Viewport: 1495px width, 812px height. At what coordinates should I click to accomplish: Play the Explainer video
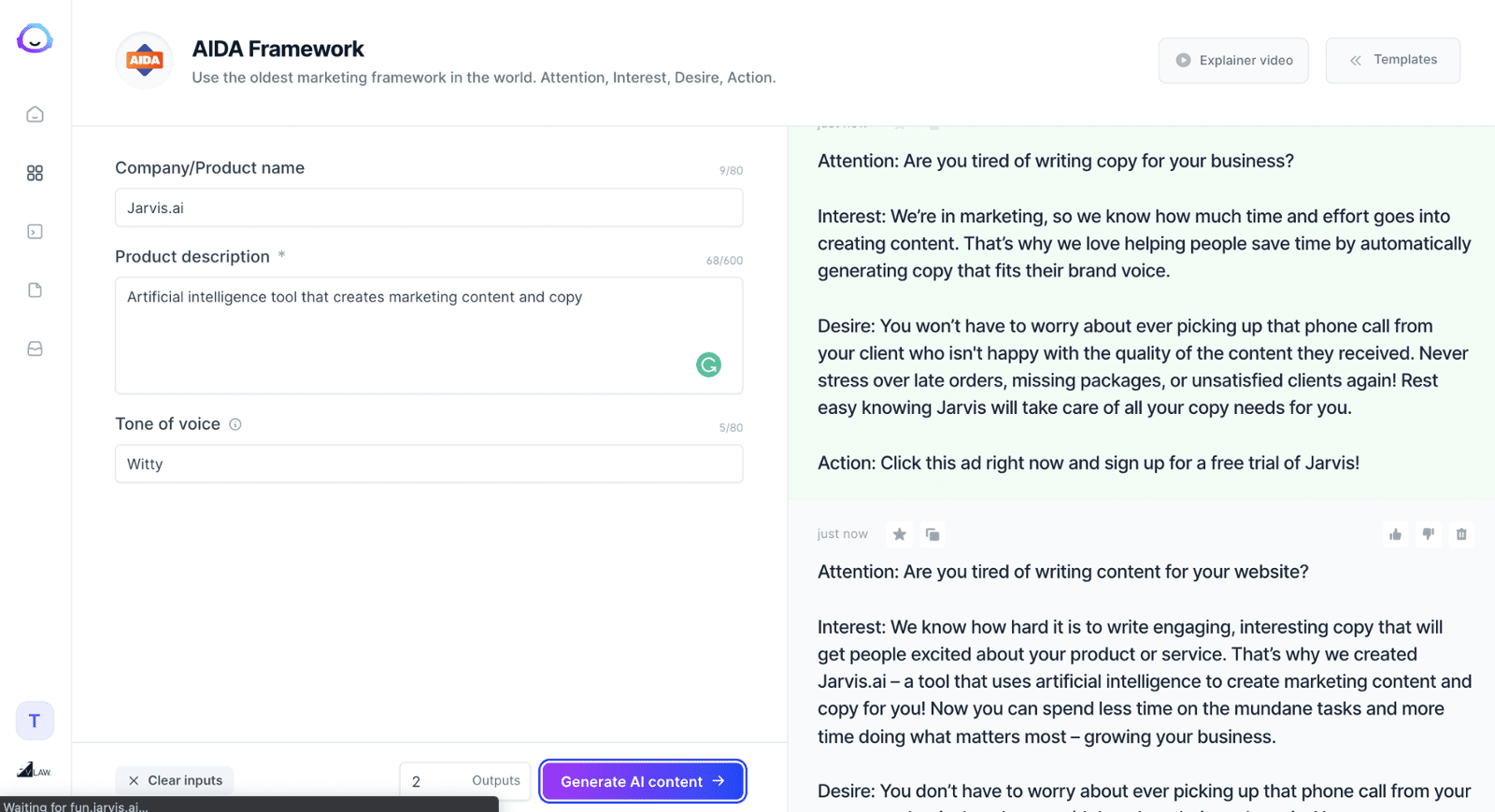(x=1233, y=60)
